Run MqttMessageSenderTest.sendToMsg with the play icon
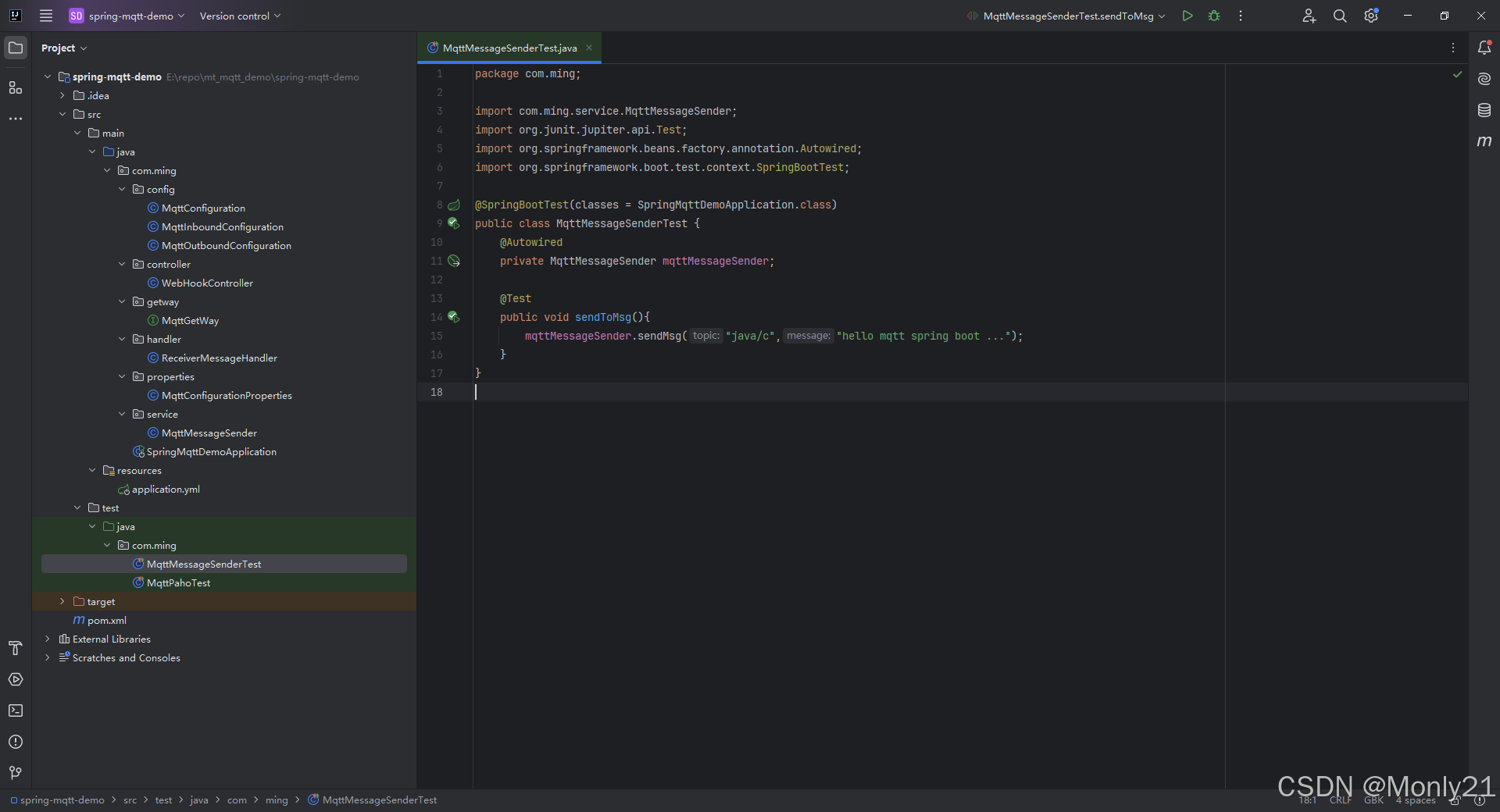The image size is (1500, 812). [x=1187, y=16]
